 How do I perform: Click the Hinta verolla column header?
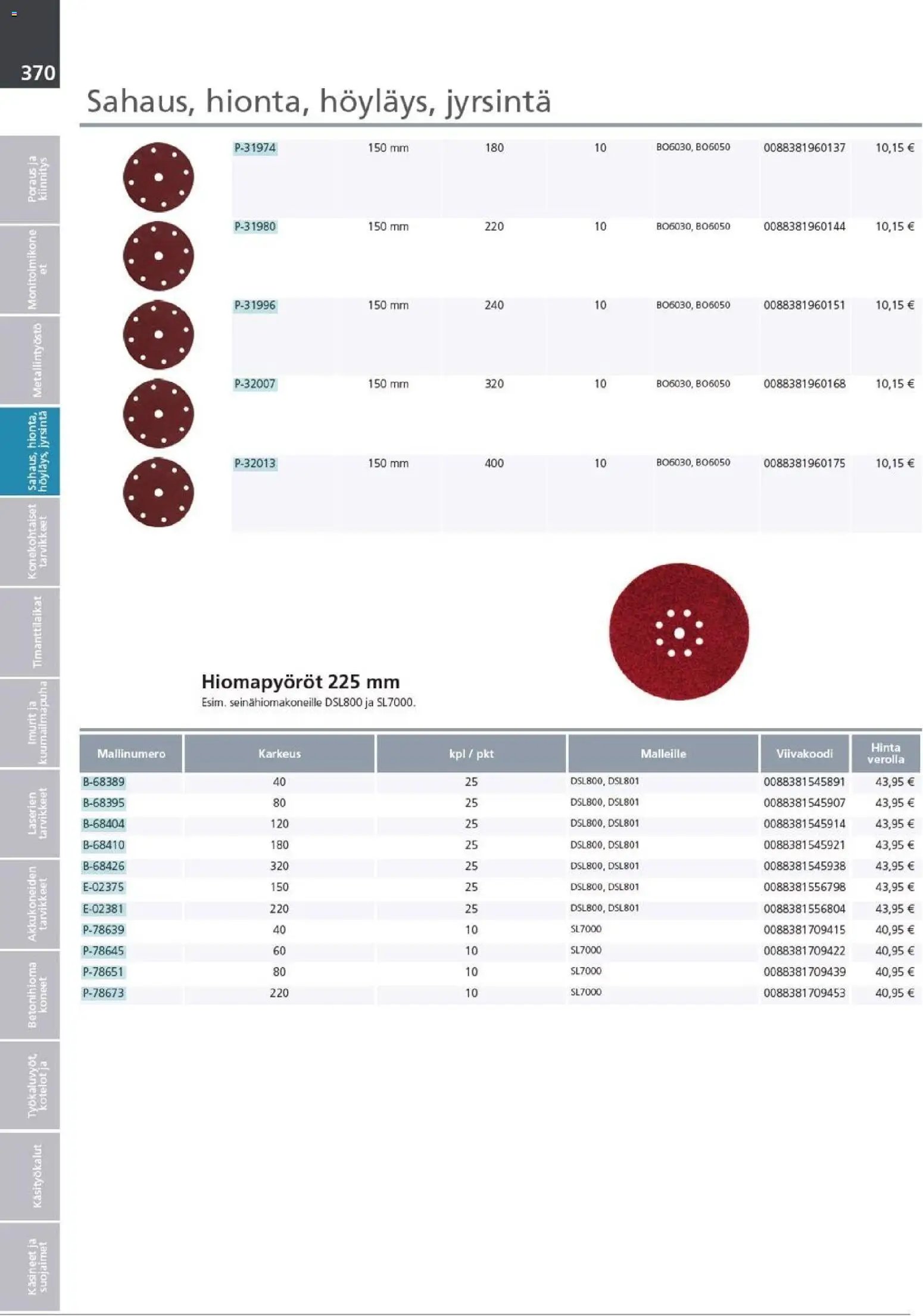click(885, 754)
